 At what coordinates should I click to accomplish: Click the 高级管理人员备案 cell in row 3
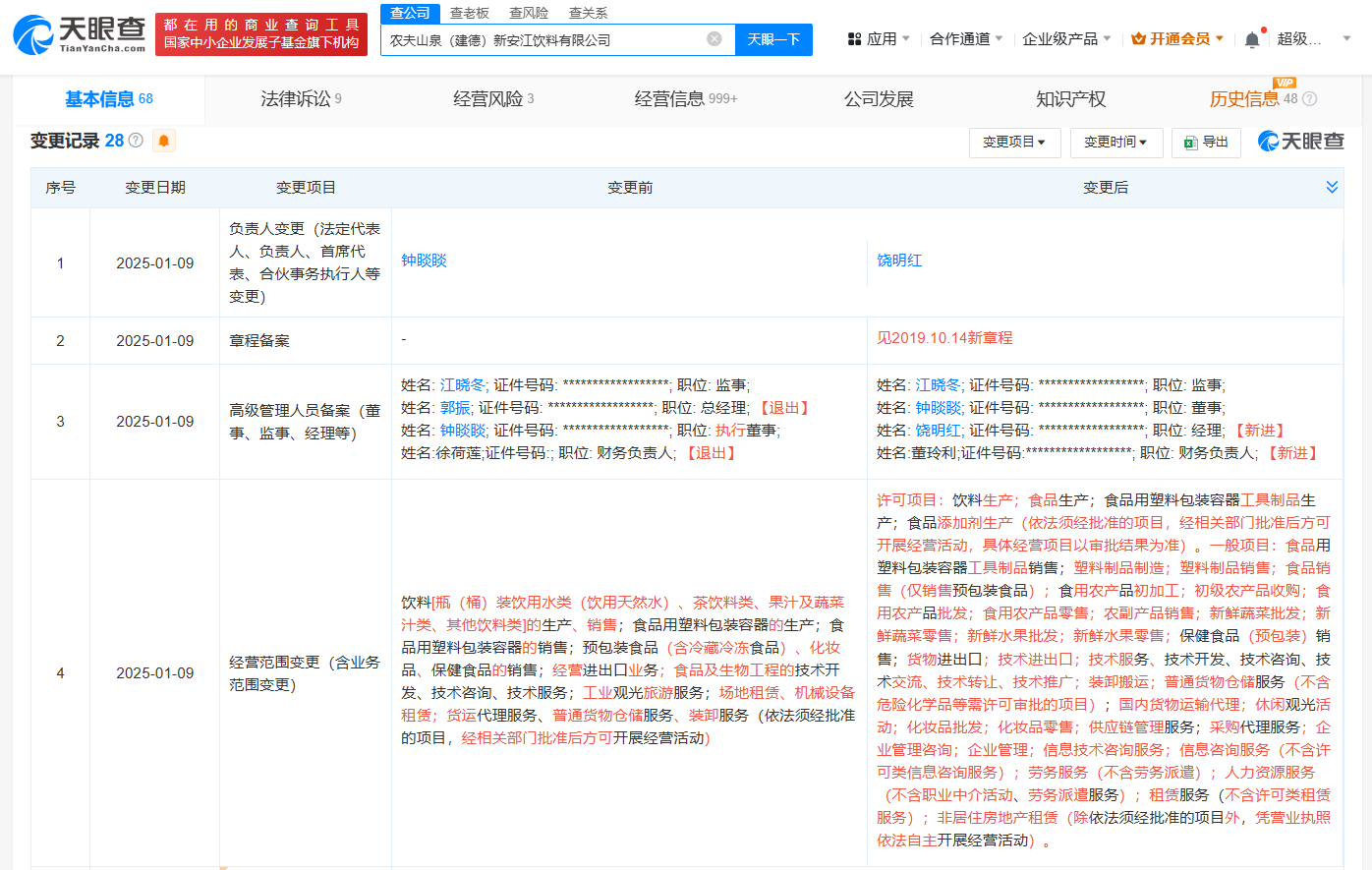click(305, 422)
